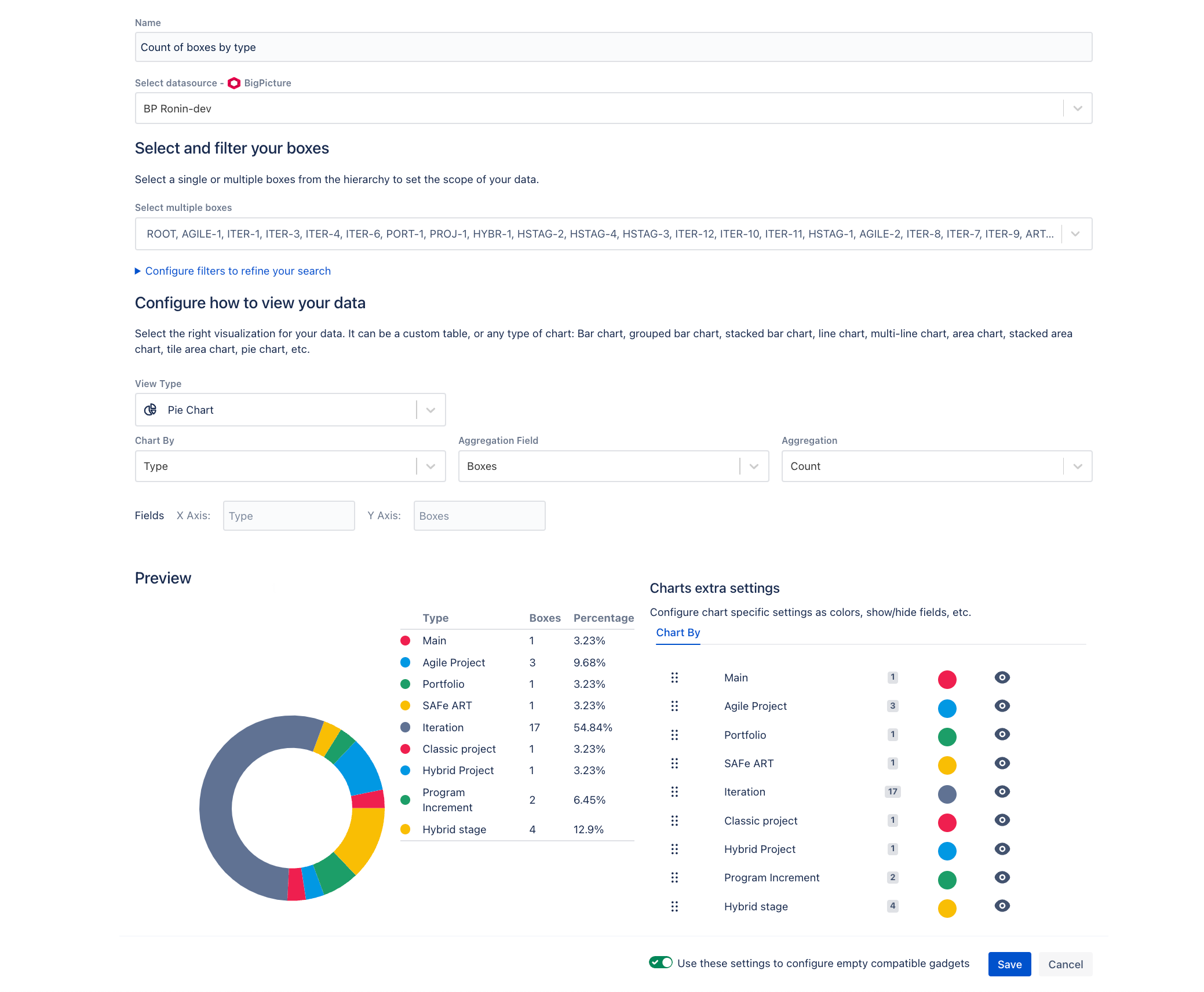The image size is (1204, 992).
Task: Open the Aggregation dropdown showing Count
Action: [1078, 466]
